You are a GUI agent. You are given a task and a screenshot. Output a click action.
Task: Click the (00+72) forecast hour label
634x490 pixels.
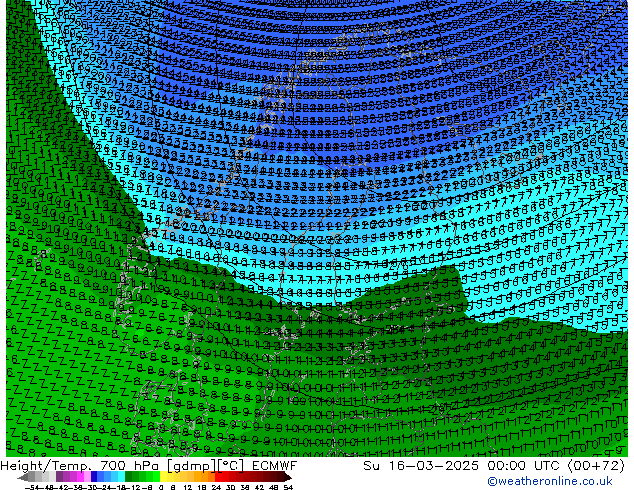click(596, 466)
